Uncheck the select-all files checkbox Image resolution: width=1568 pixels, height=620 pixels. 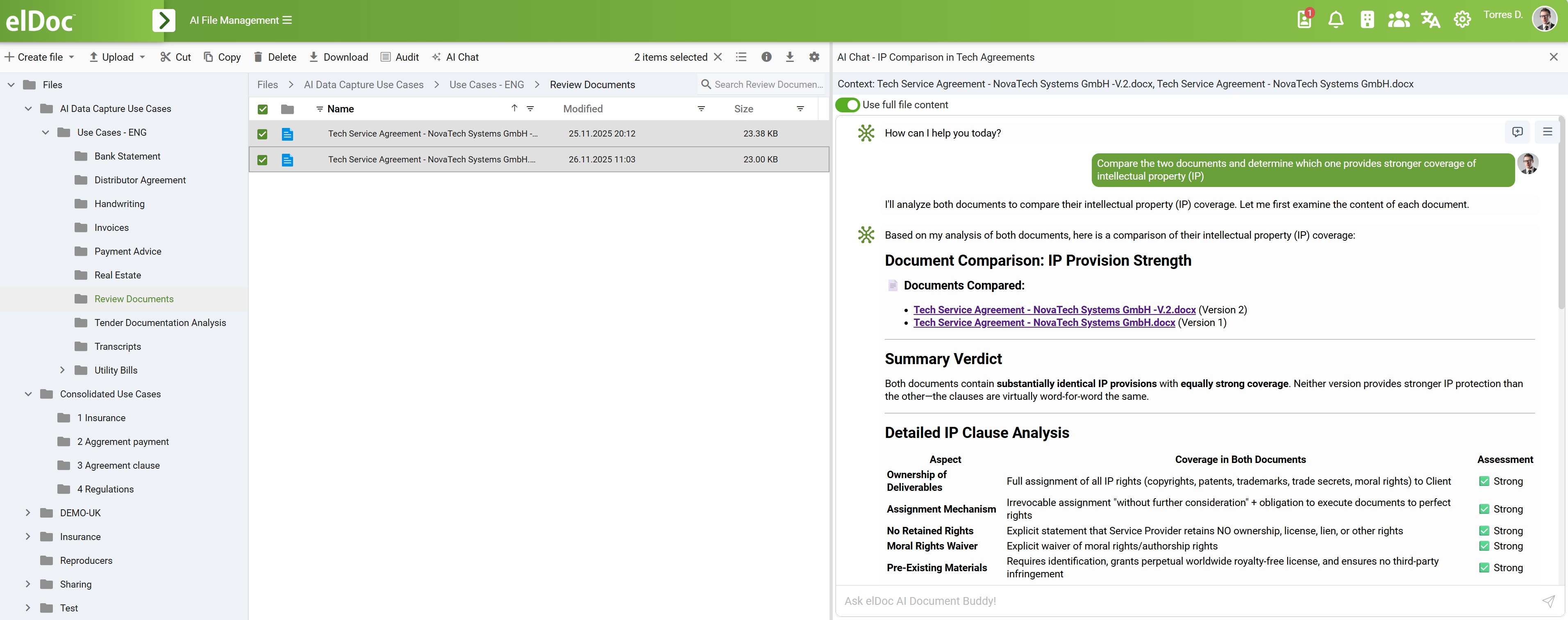pos(262,109)
